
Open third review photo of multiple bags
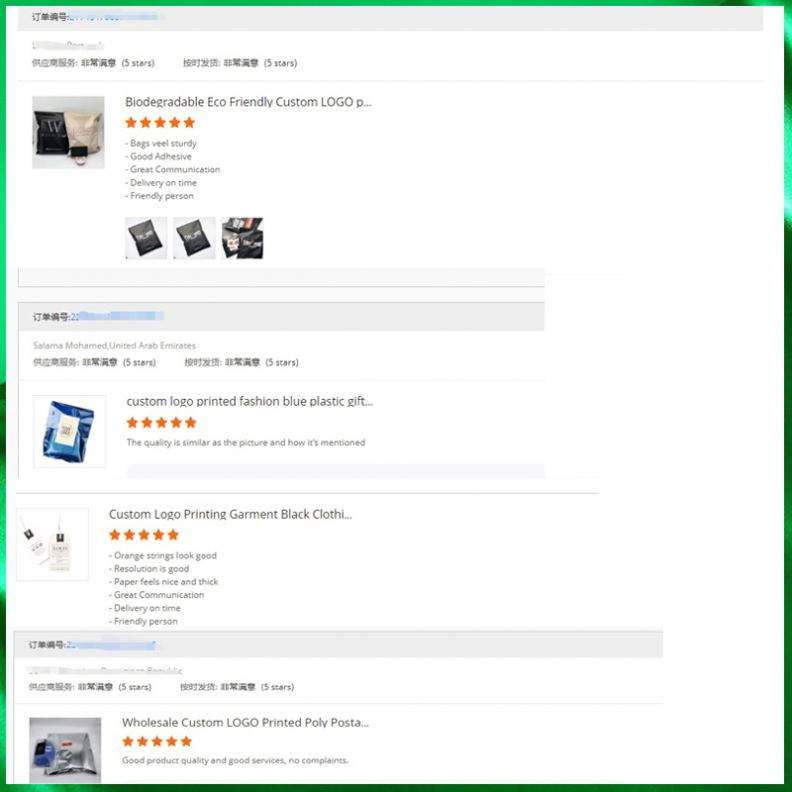[x=242, y=238]
